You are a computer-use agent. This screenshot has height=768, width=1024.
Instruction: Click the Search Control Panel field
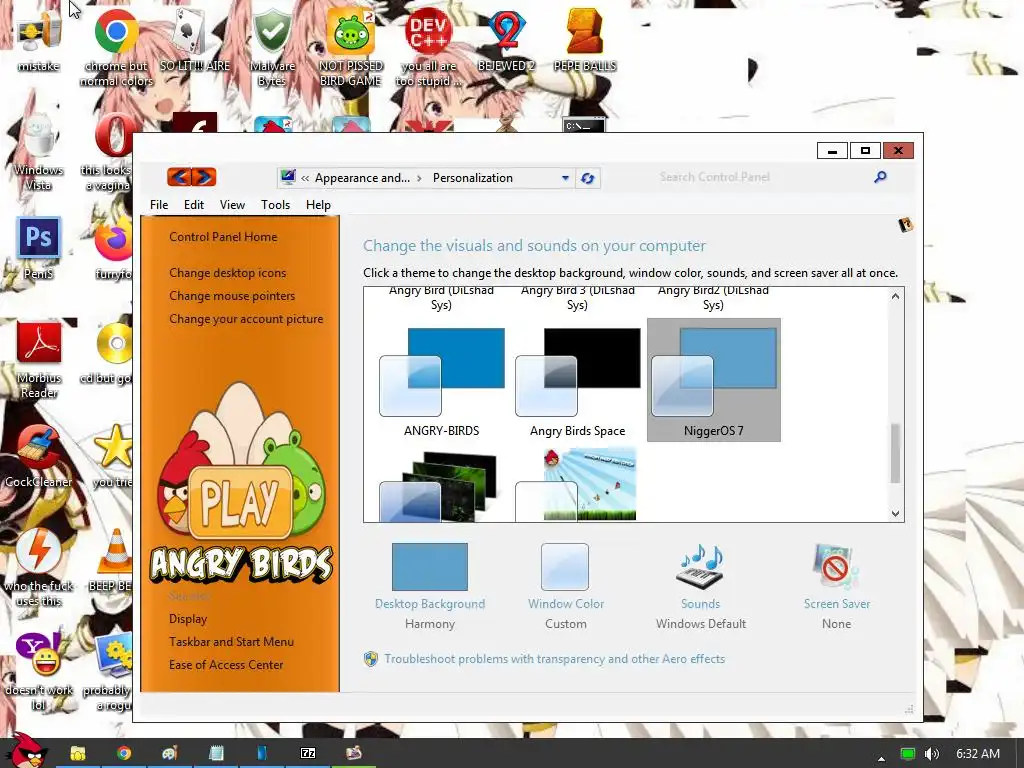pyautogui.click(x=764, y=177)
